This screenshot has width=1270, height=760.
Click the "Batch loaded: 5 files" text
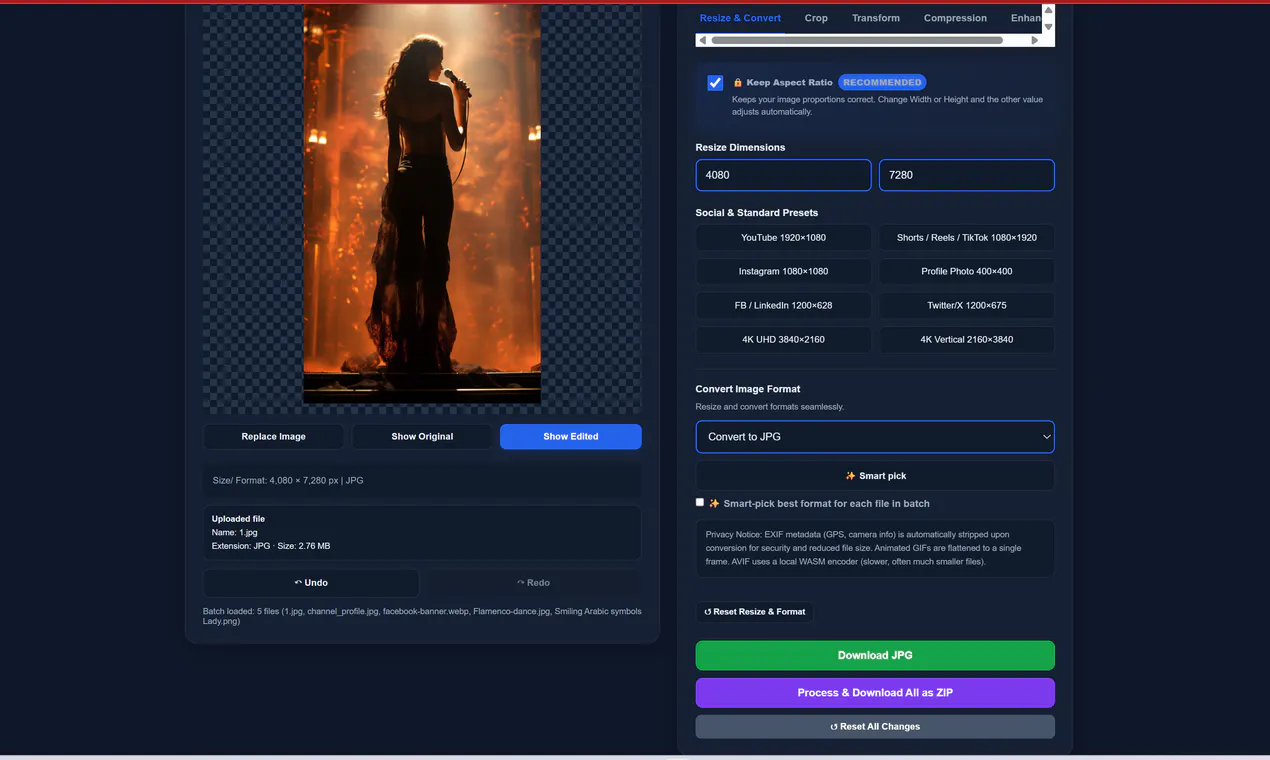[x=252, y=611]
